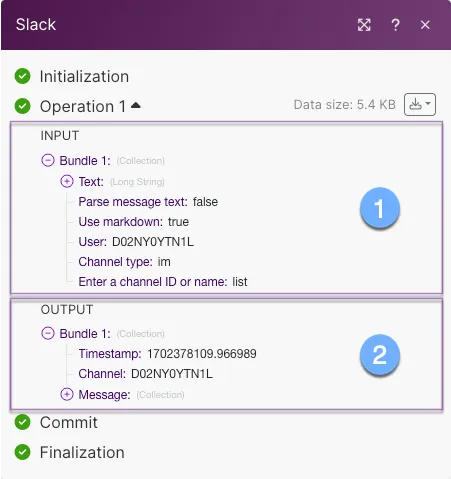Viewport: 451px width, 479px height.
Task: Click the Timestamp value 1702378109.966989
Action: pos(202,354)
